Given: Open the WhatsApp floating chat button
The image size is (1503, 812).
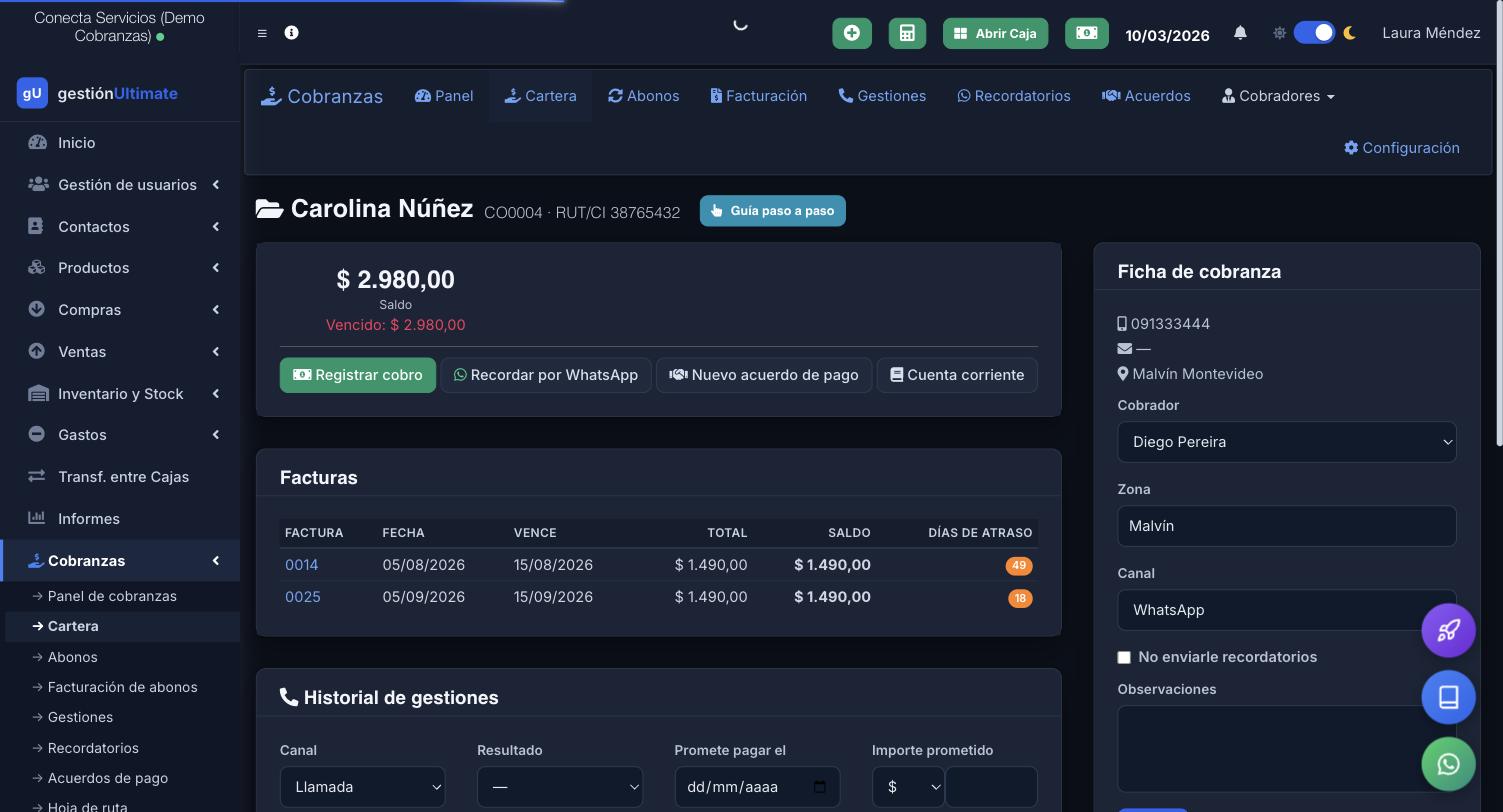Looking at the screenshot, I should [x=1448, y=764].
